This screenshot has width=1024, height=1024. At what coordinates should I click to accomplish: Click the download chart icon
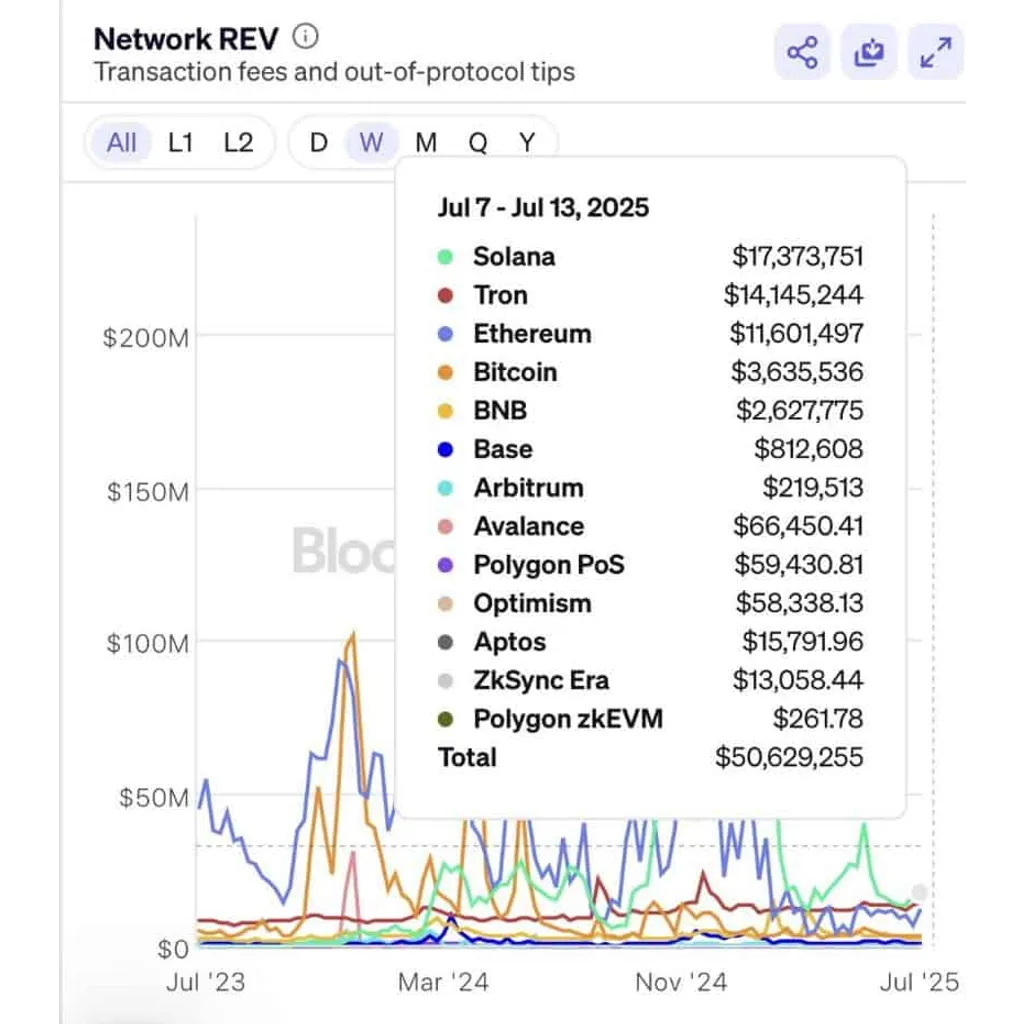click(869, 52)
